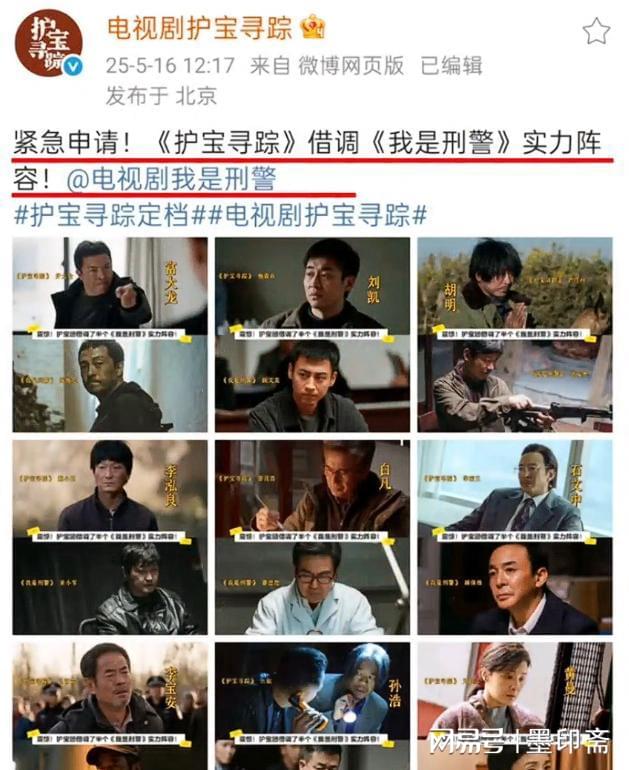Open the 胡明 poster thumbnail
629x770 pixels.
pyautogui.click(x=515, y=334)
